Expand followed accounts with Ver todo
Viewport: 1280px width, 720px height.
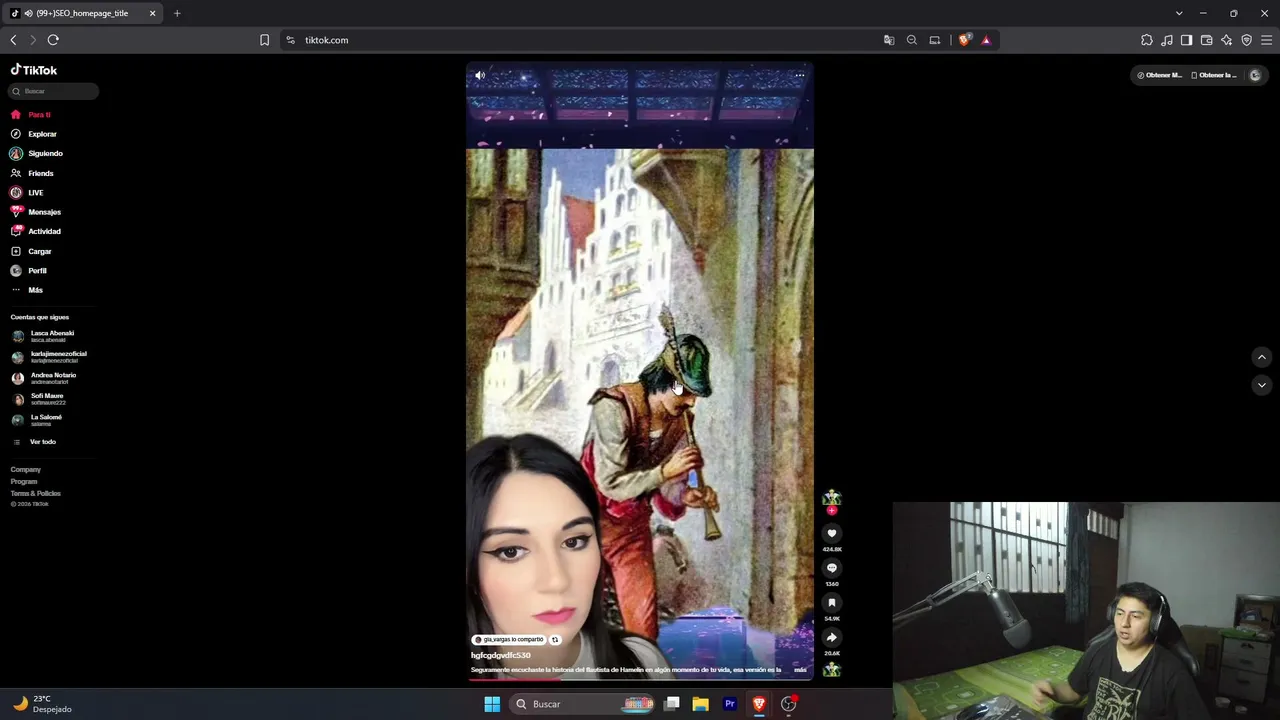pos(42,442)
